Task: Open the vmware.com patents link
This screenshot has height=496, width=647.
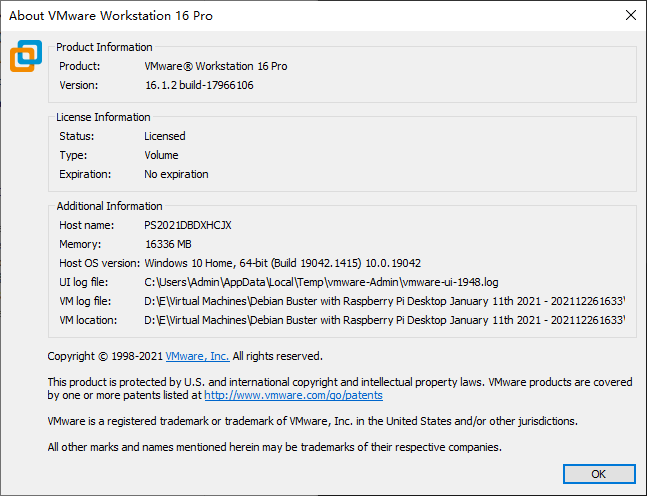Action: point(293,395)
